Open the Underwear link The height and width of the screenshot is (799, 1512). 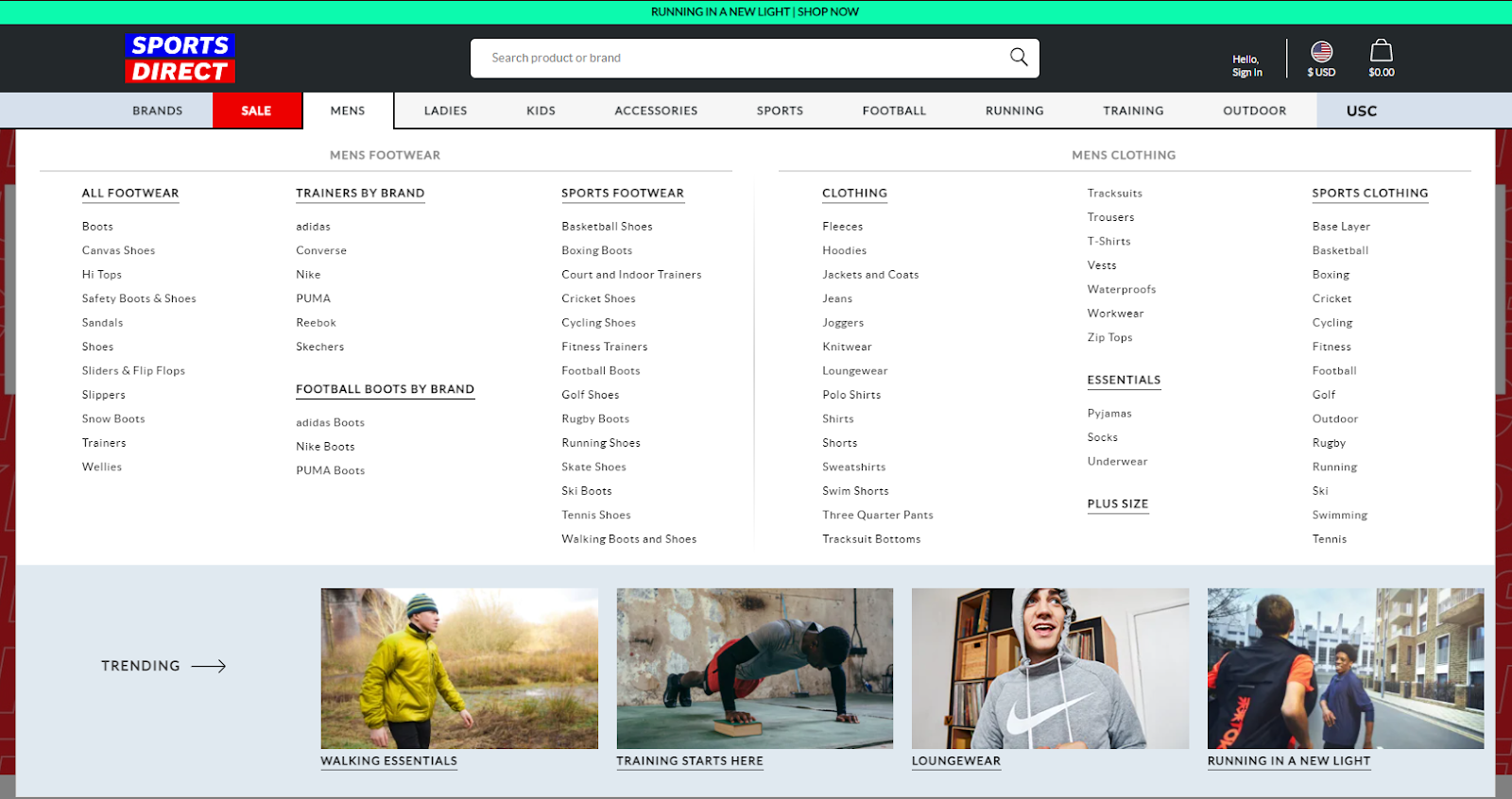click(x=1118, y=462)
